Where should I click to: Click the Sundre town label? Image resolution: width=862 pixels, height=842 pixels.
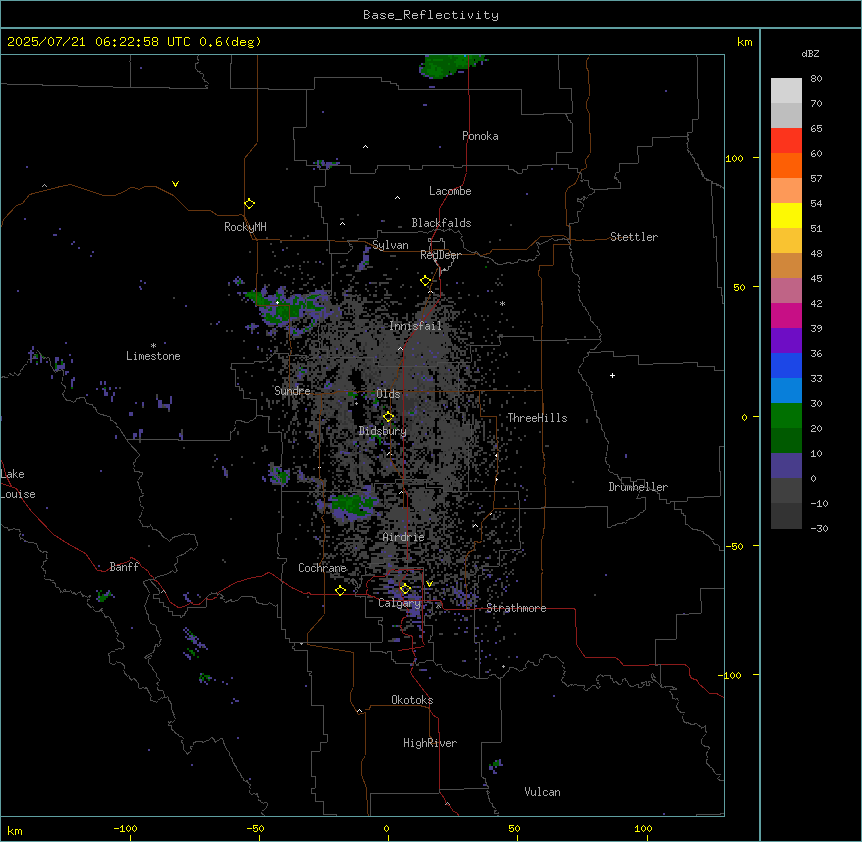[292, 391]
